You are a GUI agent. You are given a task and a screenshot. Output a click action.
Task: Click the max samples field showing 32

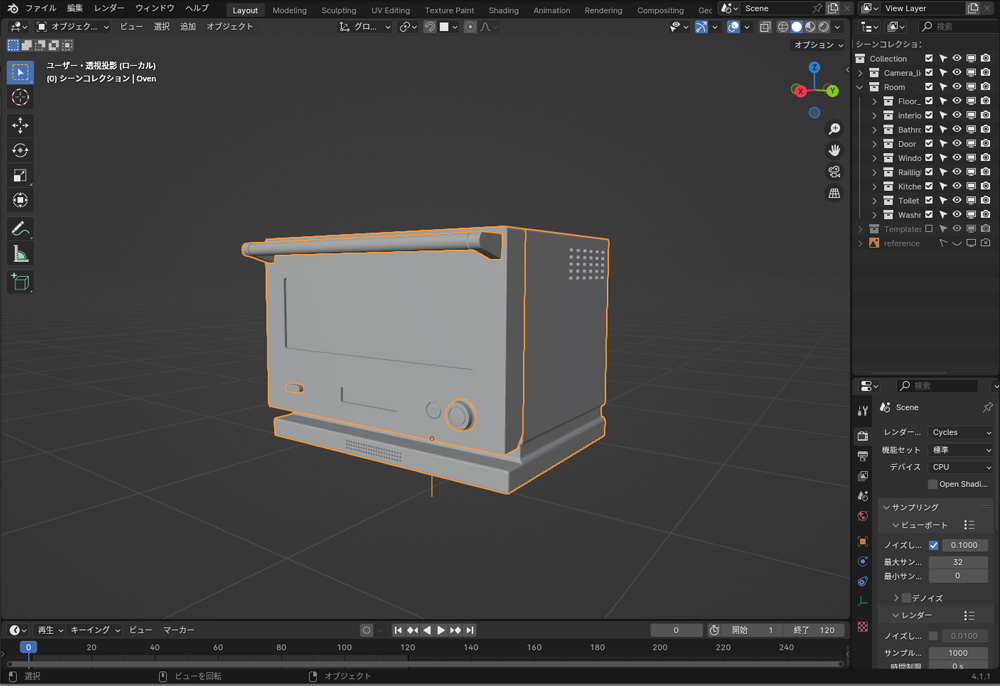pyautogui.click(x=957, y=562)
